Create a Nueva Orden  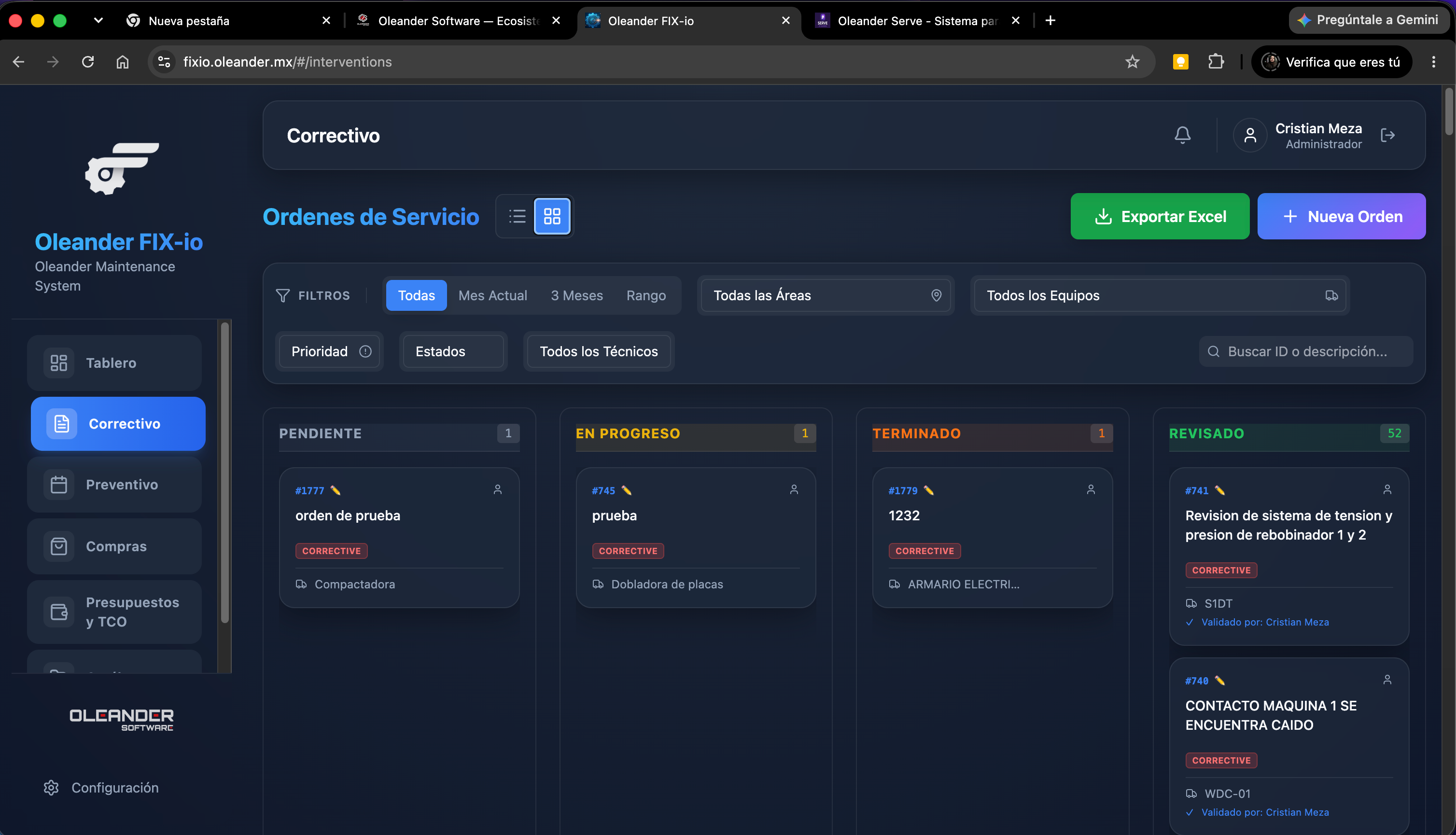click(x=1341, y=216)
